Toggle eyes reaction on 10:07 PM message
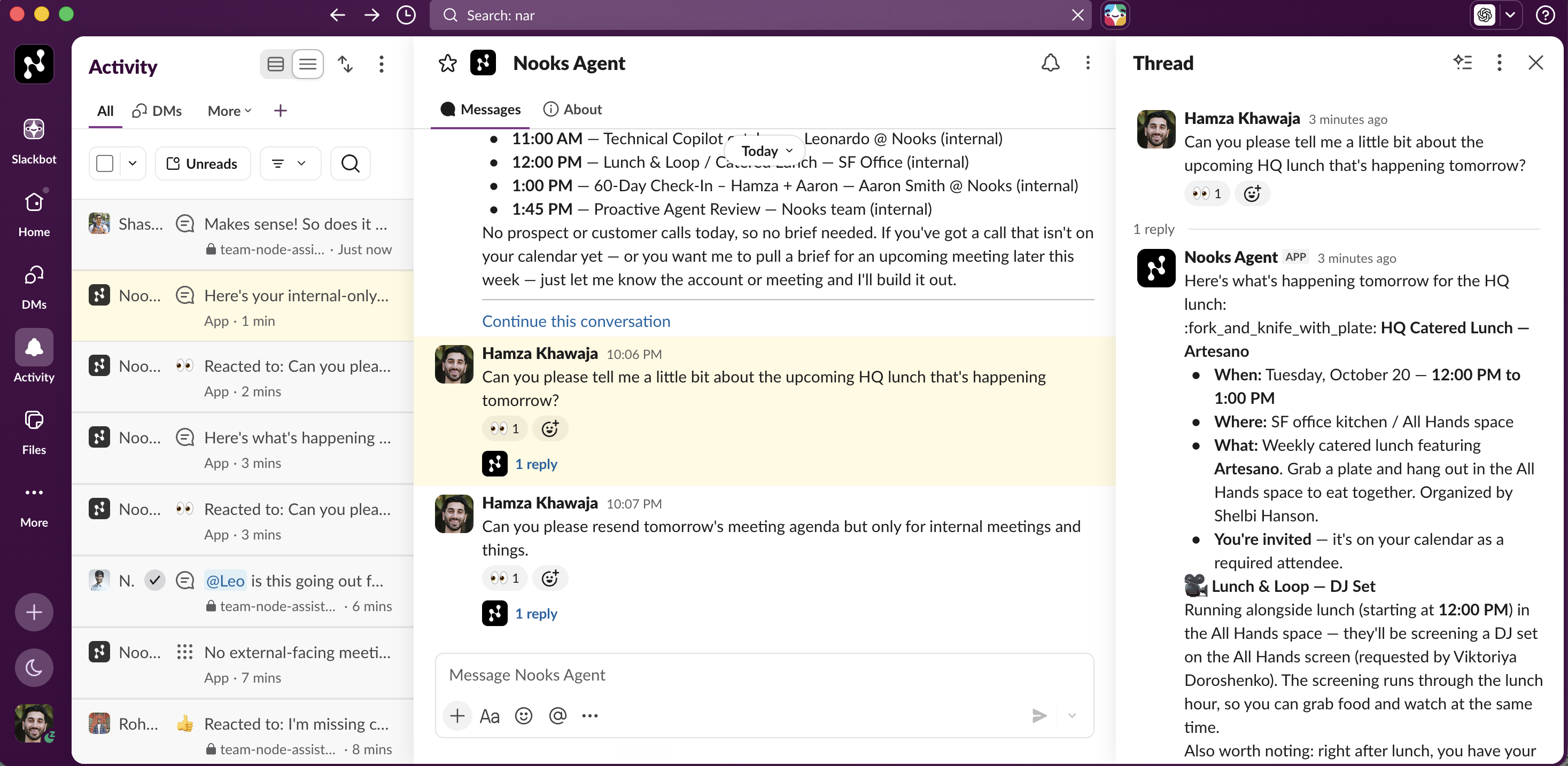 click(x=504, y=578)
